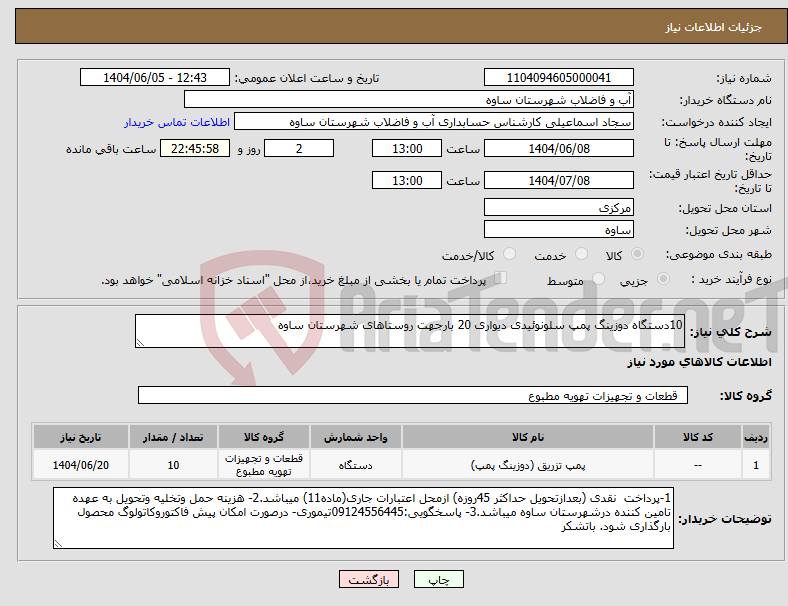Click the unit cell دستگاه

[355, 465]
